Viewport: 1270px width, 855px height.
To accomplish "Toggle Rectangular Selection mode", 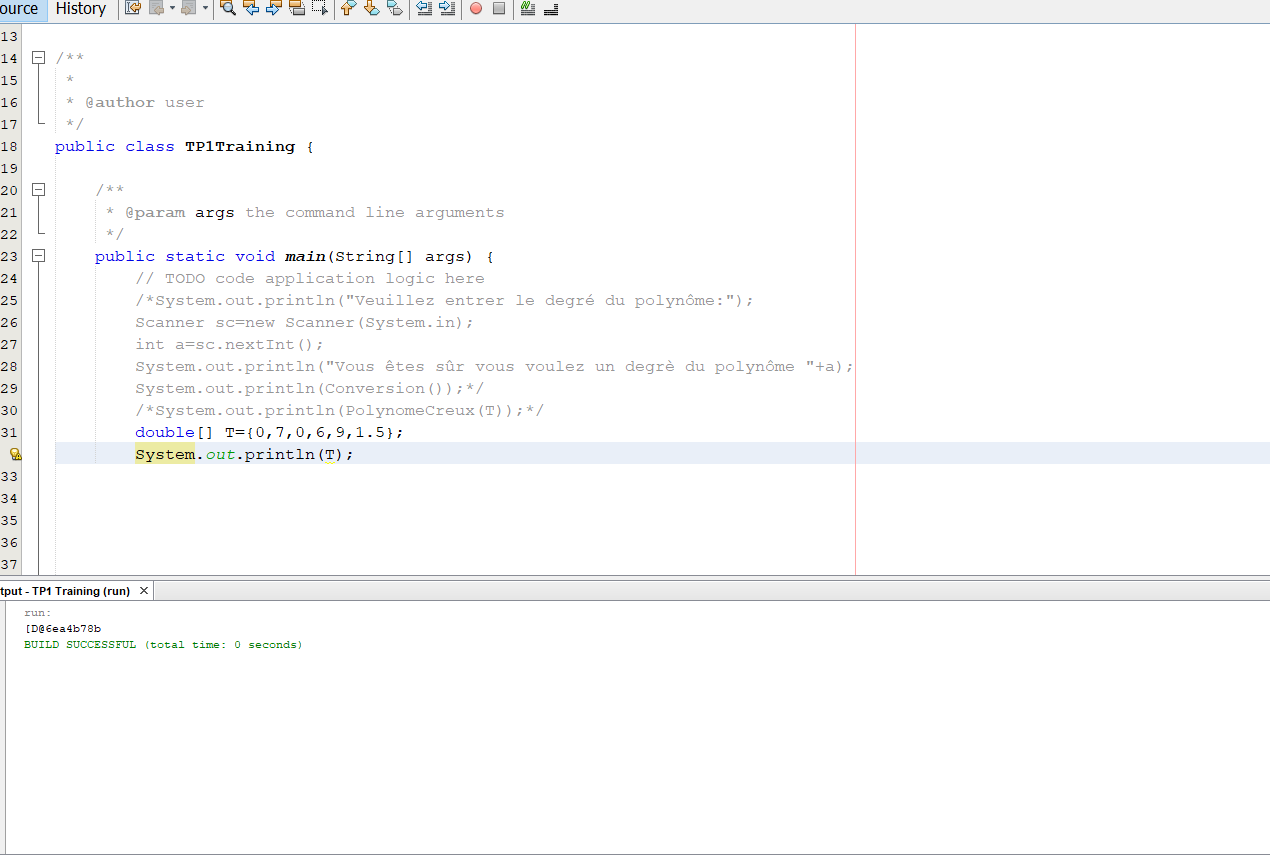I will 320,9.
